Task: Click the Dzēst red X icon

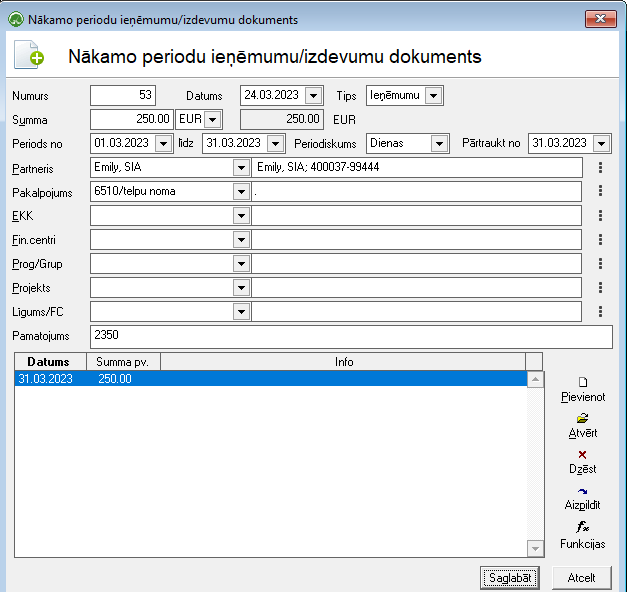Action: [582, 455]
